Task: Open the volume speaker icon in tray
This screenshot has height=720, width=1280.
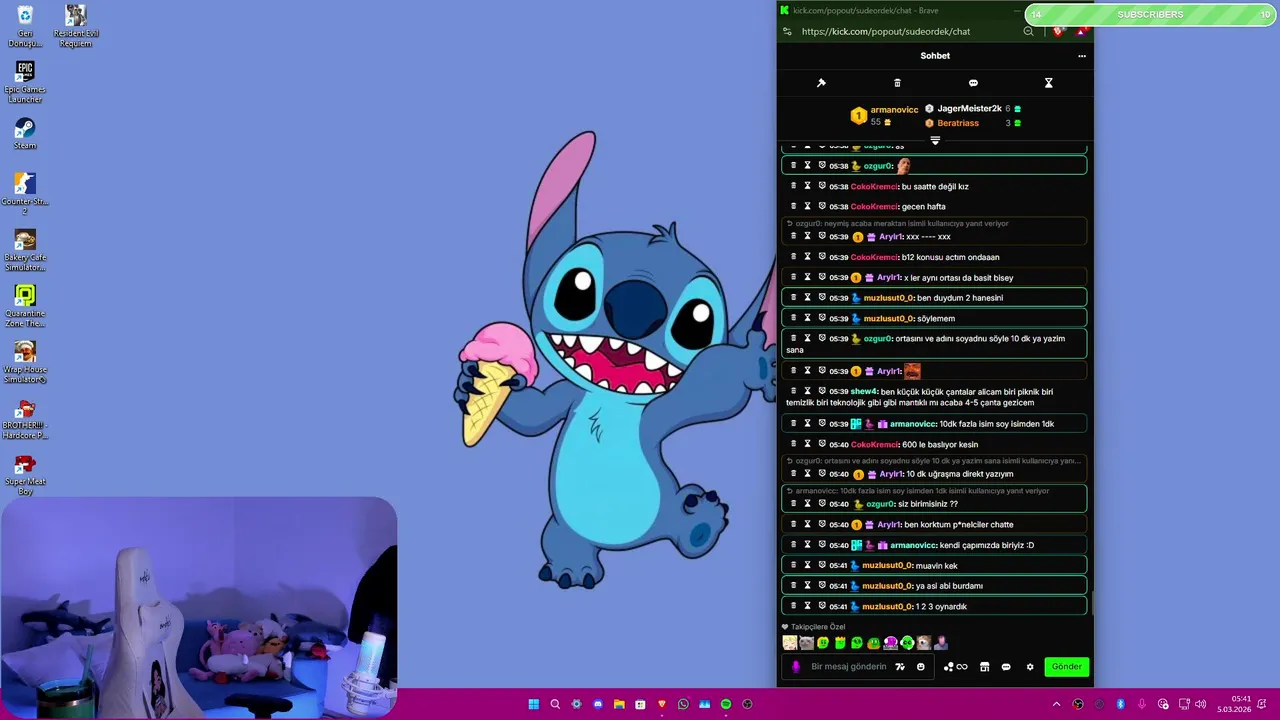Action: (1200, 704)
